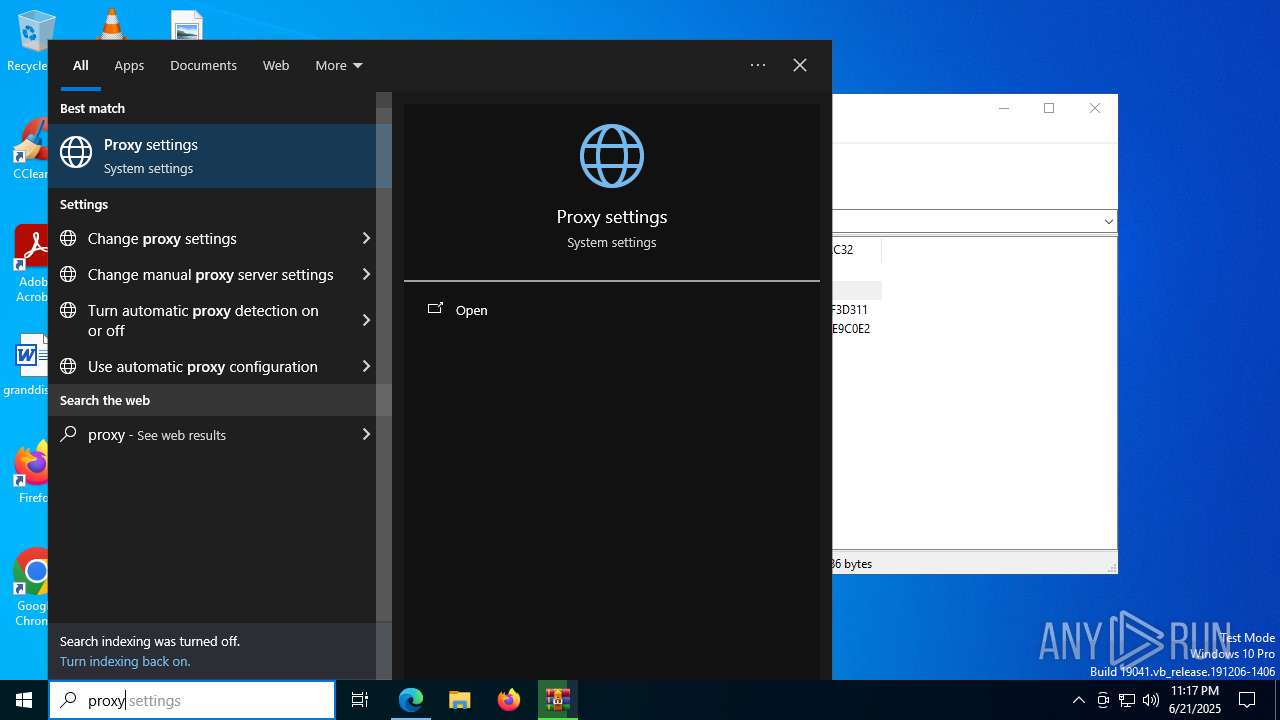Click globe icon beside Change manual proxy server settings

click(x=68, y=274)
